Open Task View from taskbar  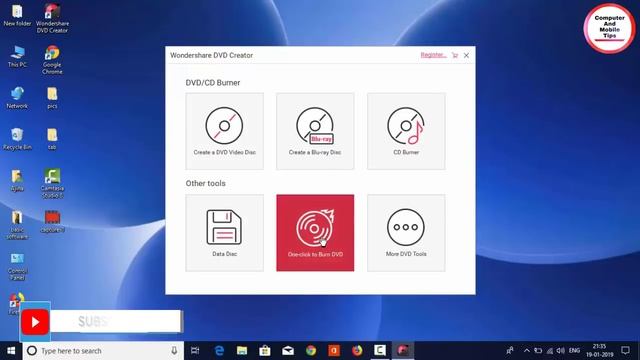[195, 351]
